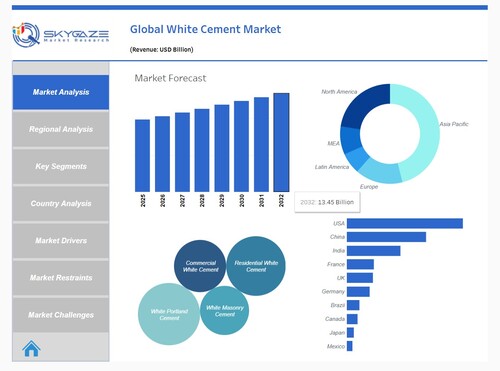
Task: Click the '2032: 13.45 Billion' tooltip
Action: (327, 202)
